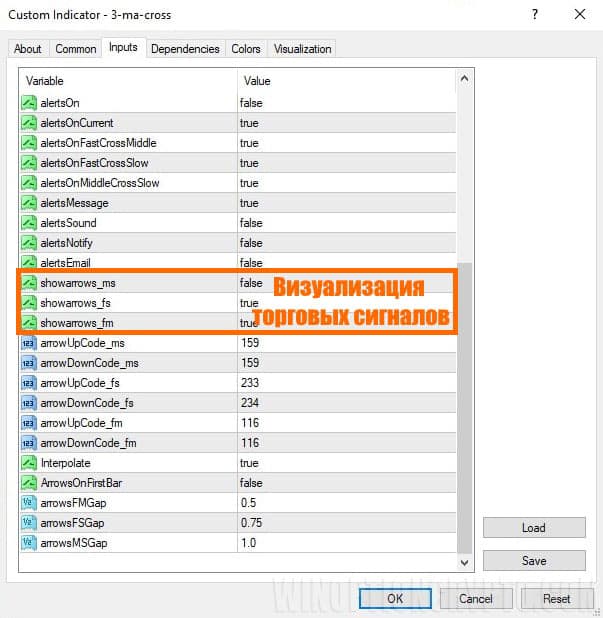
Task: Open the Dependencies tab
Action: point(185,49)
